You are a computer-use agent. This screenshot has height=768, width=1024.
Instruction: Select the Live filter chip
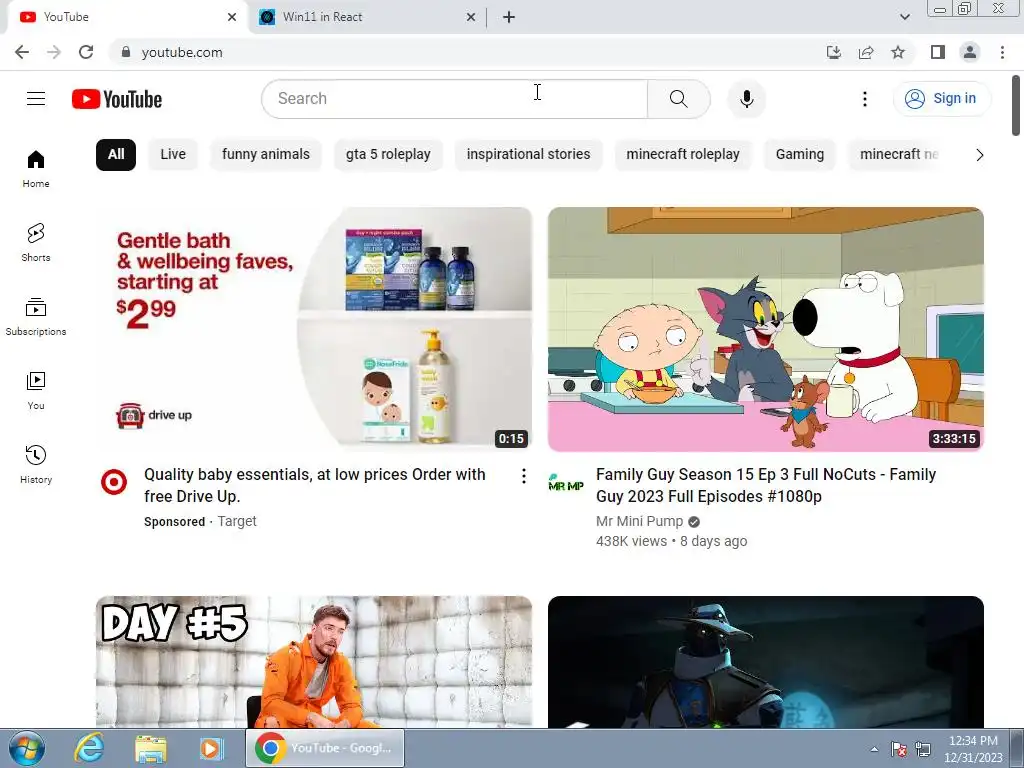(173, 155)
